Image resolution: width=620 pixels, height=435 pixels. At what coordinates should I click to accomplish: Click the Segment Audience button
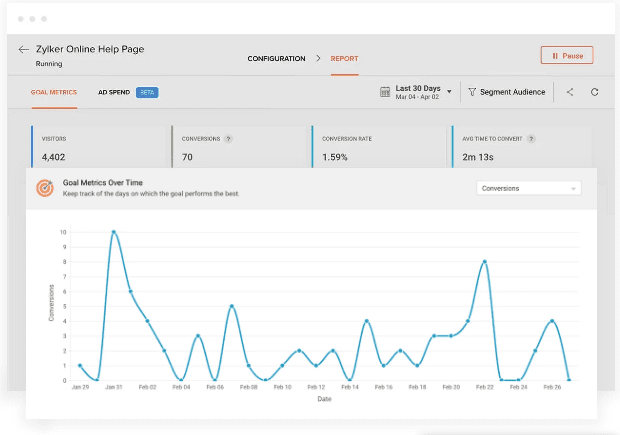tap(512, 92)
